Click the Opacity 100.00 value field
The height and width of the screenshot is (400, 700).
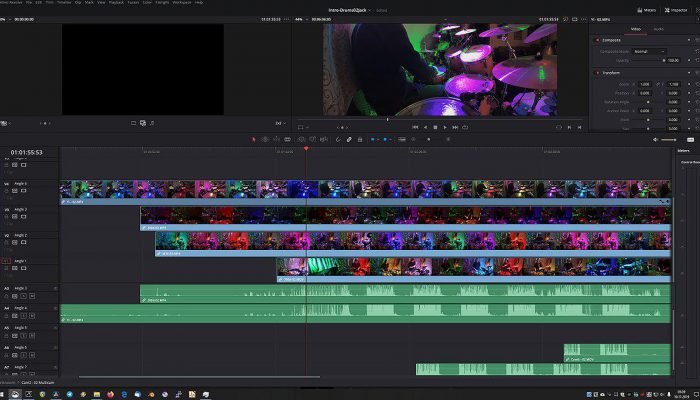tap(673, 60)
